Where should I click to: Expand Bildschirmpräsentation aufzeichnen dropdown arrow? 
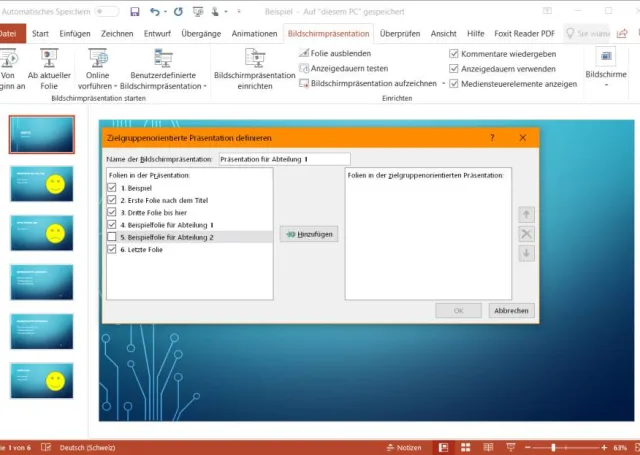pyautogui.click(x=443, y=83)
